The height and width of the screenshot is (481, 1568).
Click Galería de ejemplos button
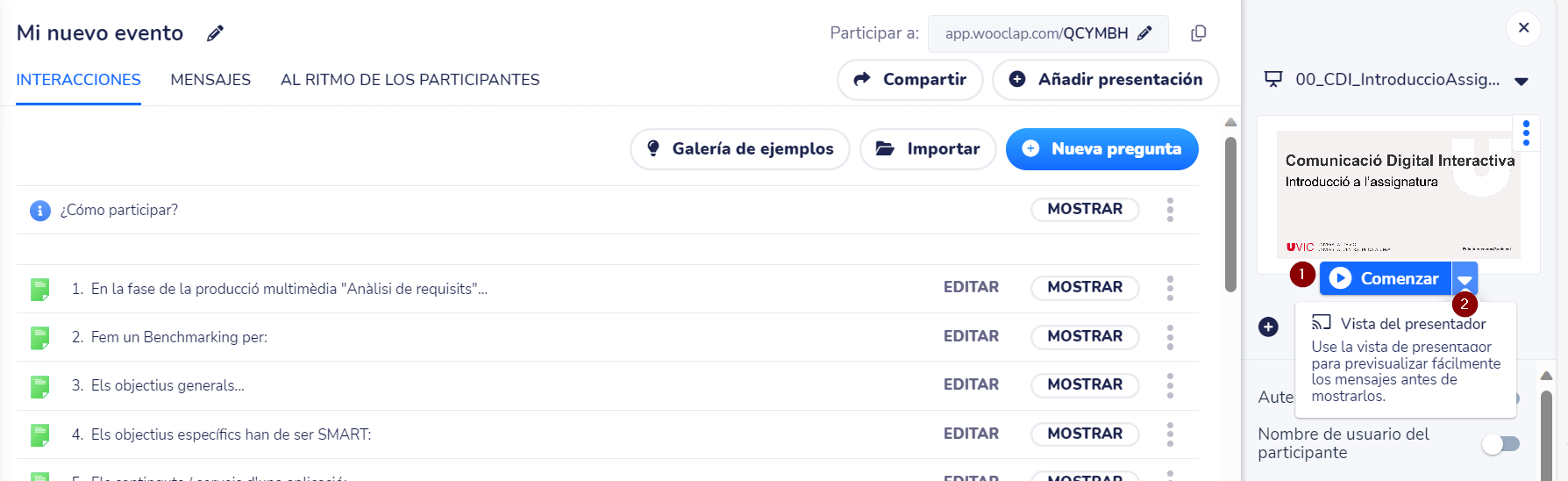pyautogui.click(x=739, y=149)
